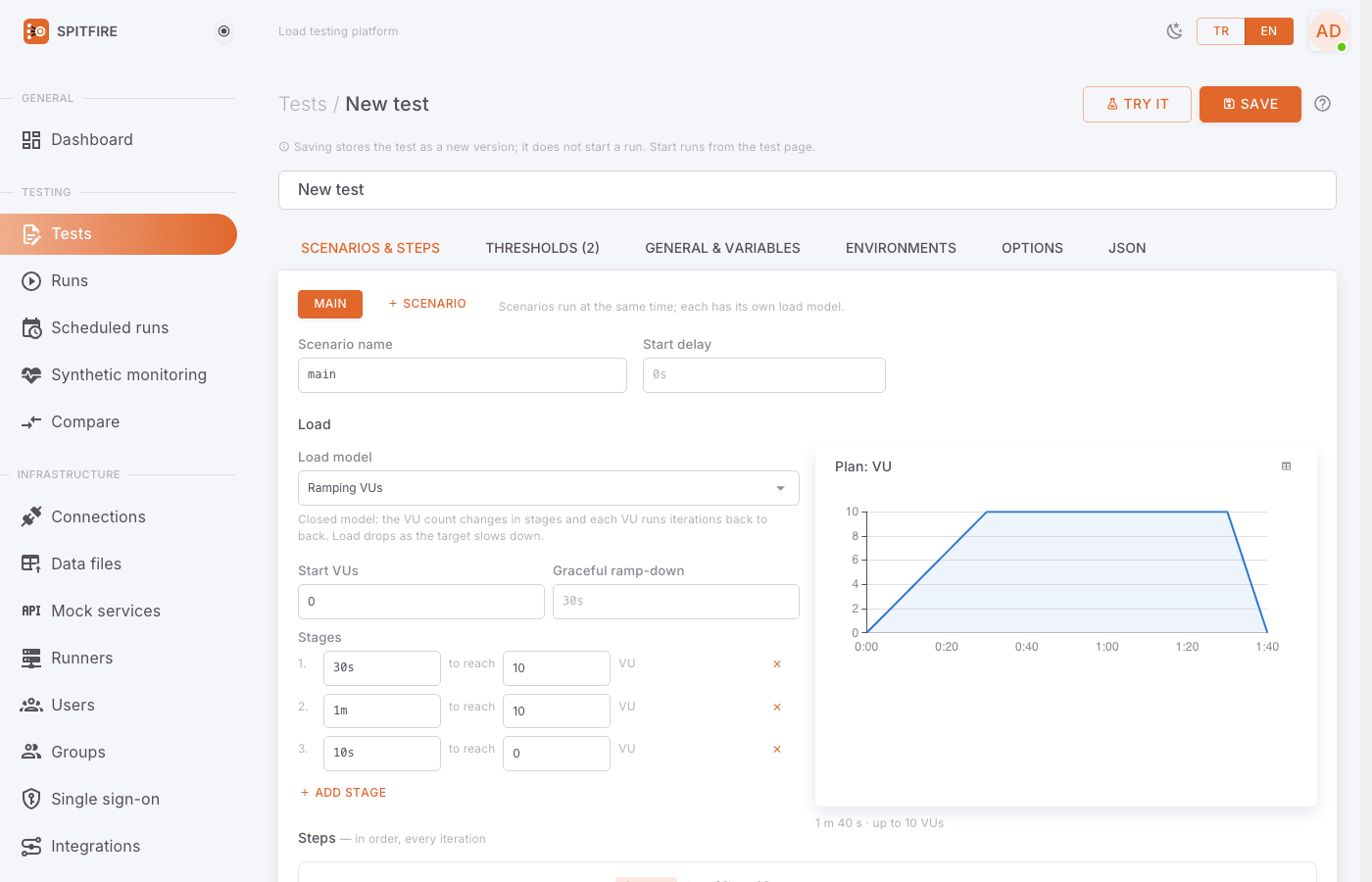
Task: Select the MAIN scenario chip
Action: click(x=330, y=304)
